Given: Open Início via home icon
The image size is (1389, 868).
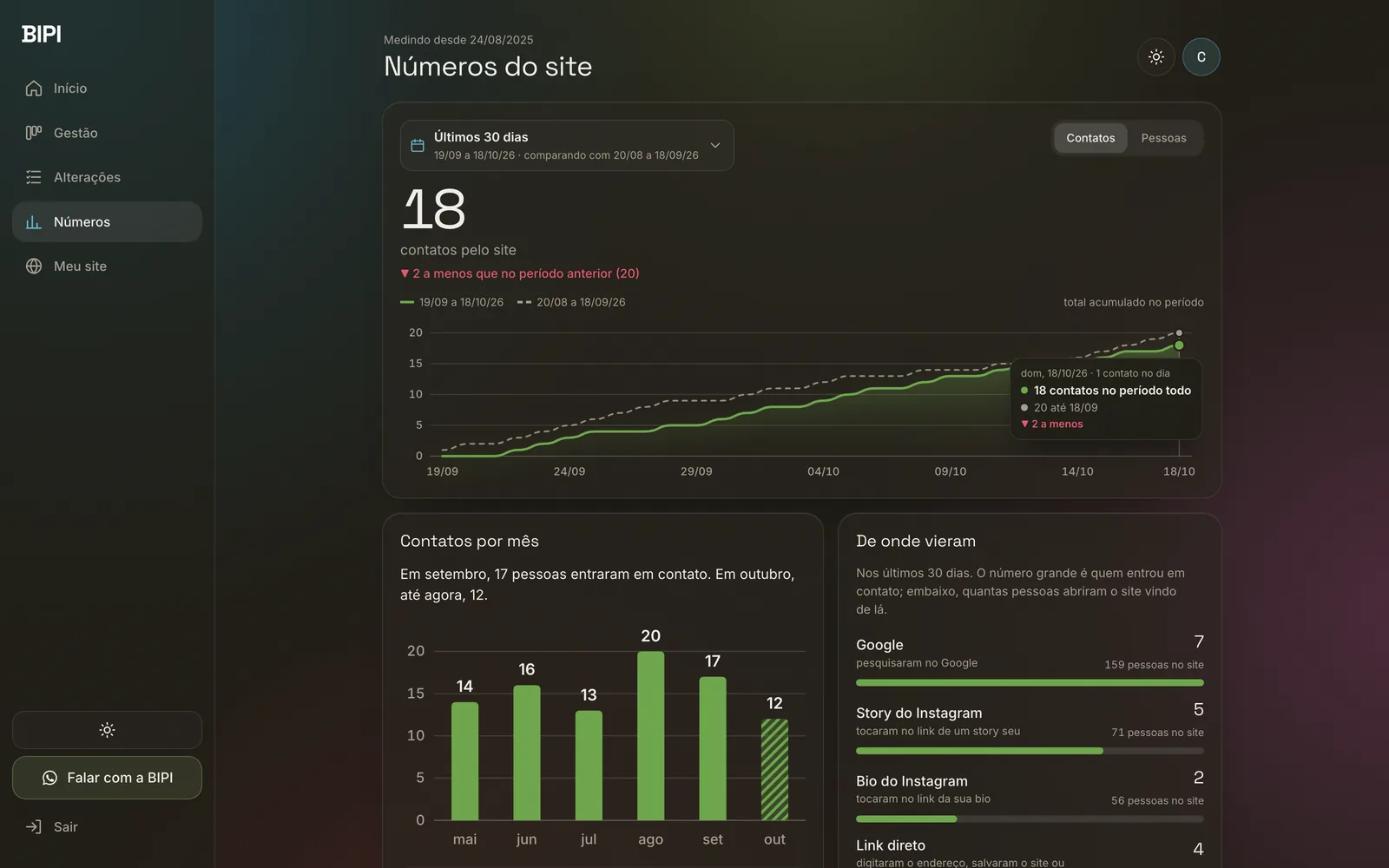Looking at the screenshot, I should point(34,89).
